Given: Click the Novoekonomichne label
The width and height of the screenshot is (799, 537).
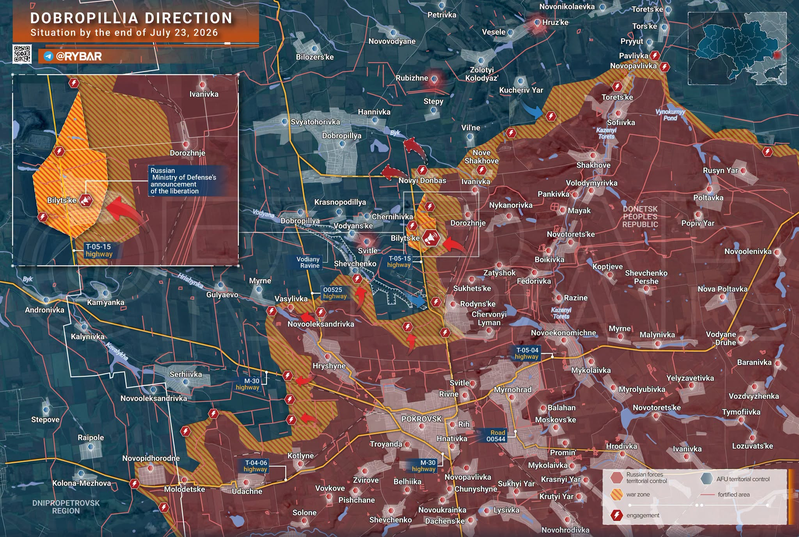Looking at the screenshot, I should (564, 333).
